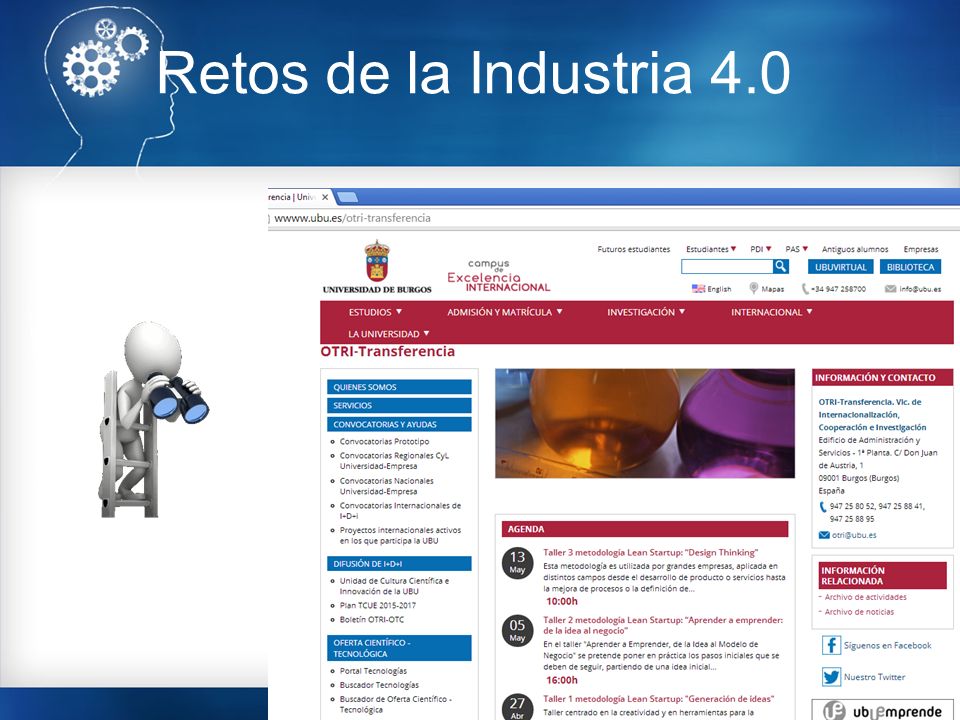The image size is (960, 720).
Task: Click the OTRI-Transferencia page heading
Action: pos(388,351)
